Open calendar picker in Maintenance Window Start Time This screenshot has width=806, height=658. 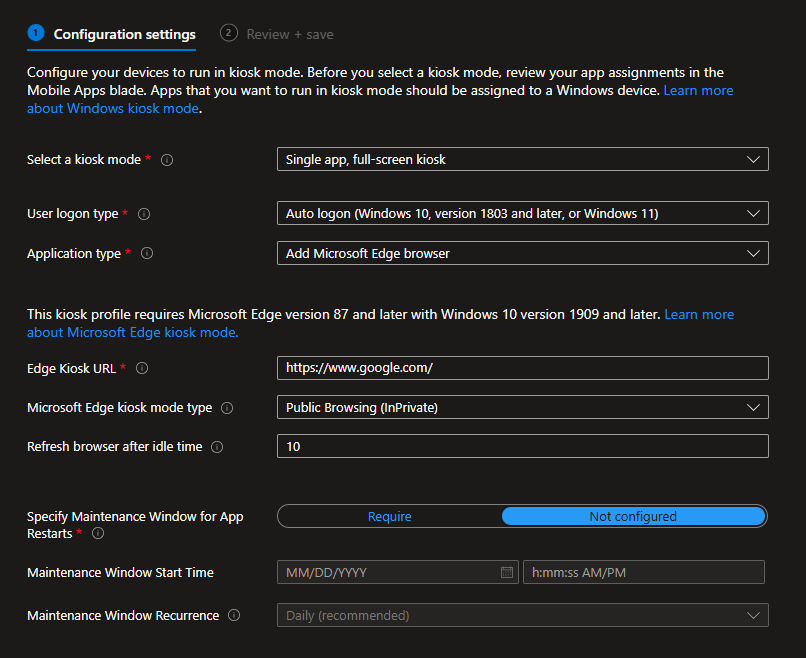point(507,572)
